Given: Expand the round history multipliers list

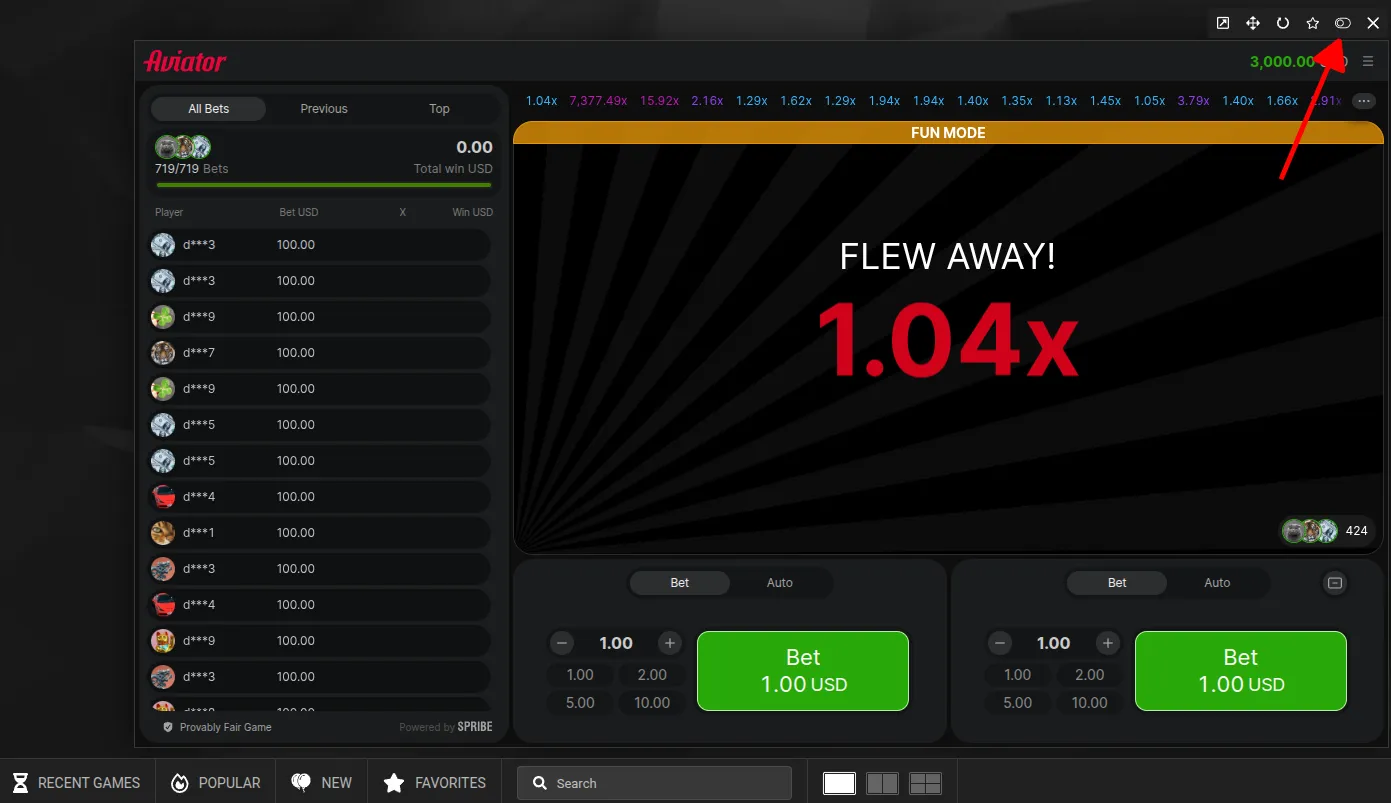Looking at the screenshot, I should [x=1363, y=101].
